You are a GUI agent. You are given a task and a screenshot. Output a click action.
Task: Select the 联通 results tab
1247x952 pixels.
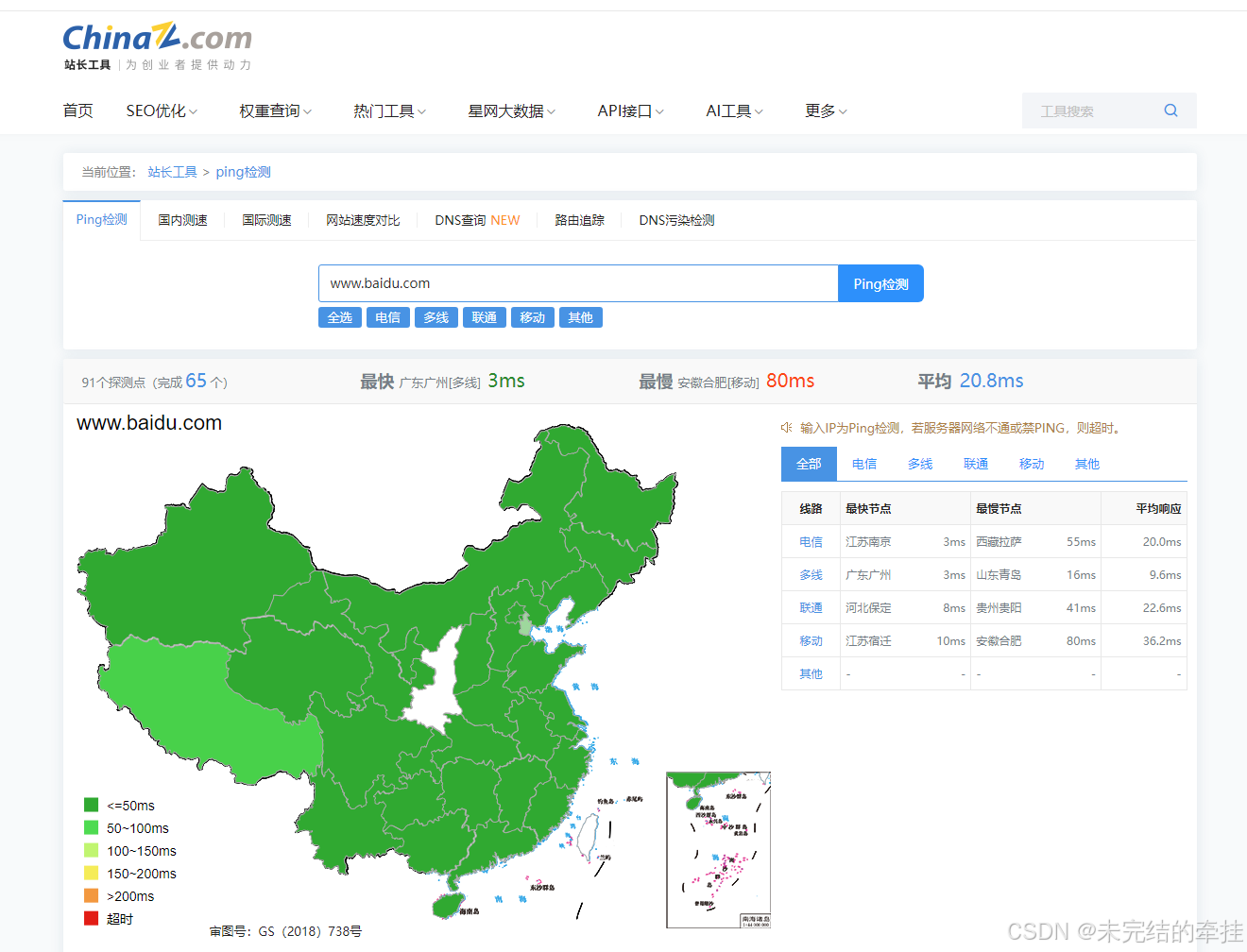pyautogui.click(x=976, y=464)
